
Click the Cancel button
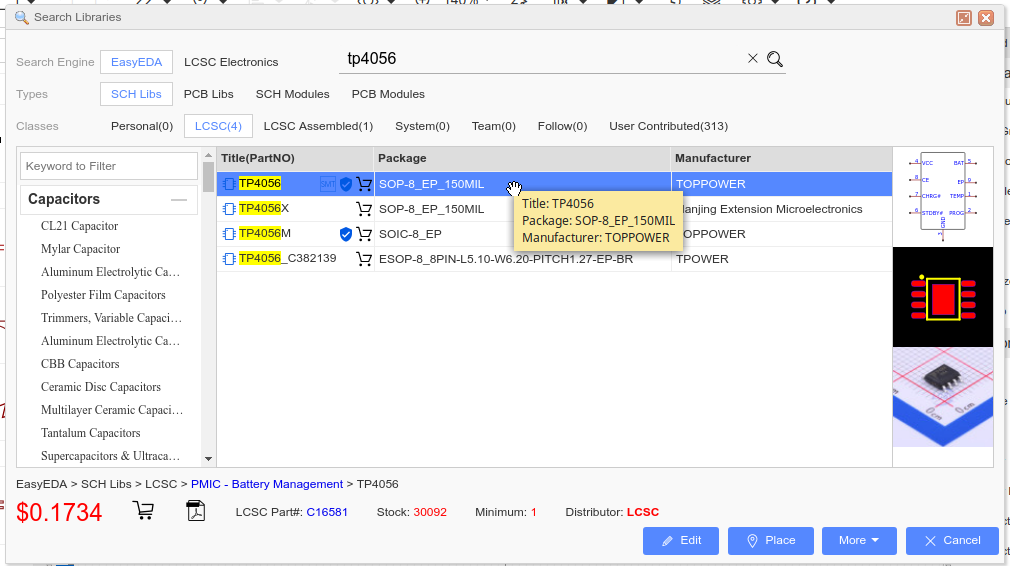953,541
